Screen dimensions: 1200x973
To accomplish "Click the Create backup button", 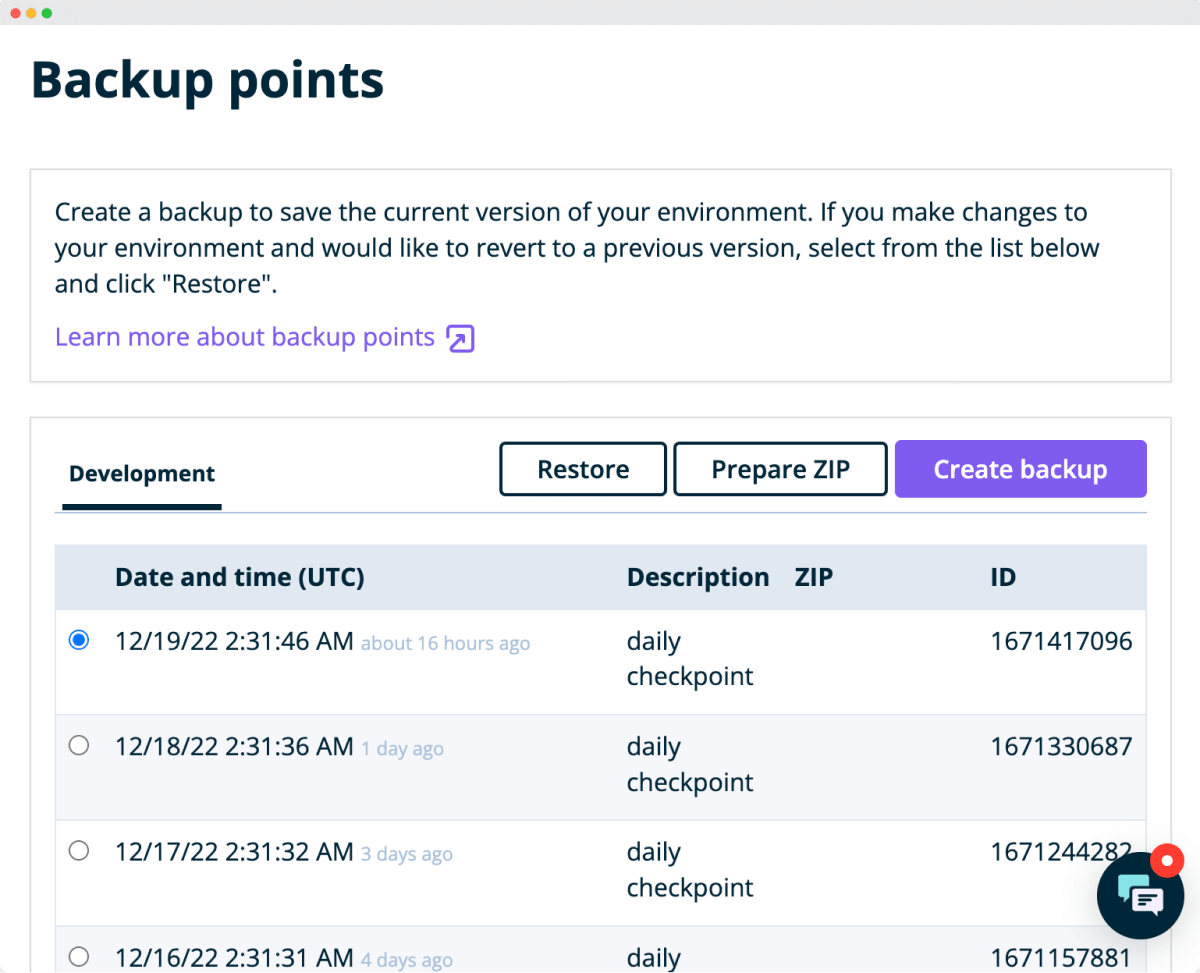I will 1020,468.
